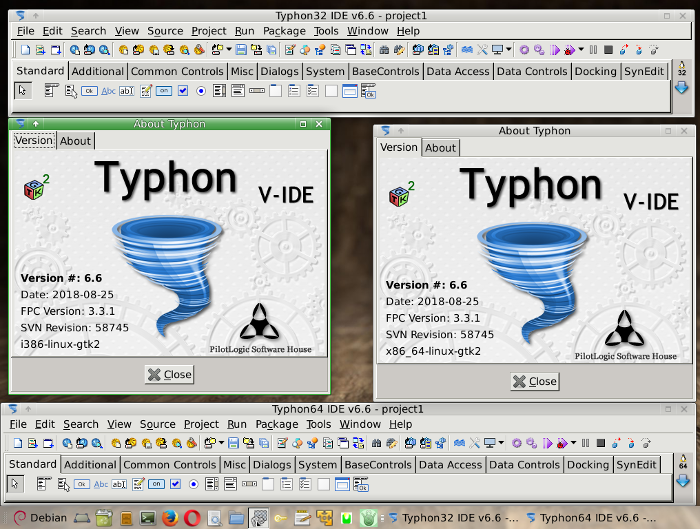
Task: Select TToggleBox component in Typhon64 palette
Action: click(156, 484)
